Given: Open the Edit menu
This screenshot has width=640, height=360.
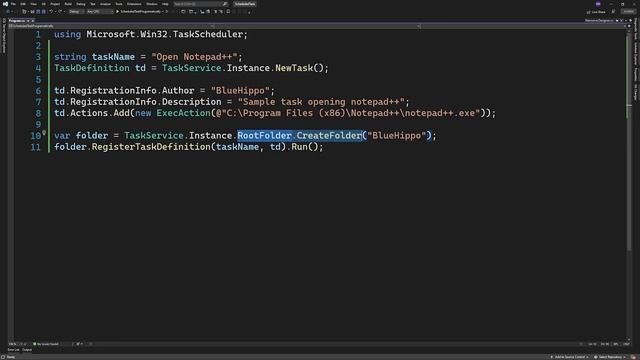Looking at the screenshot, I should 23,4.
